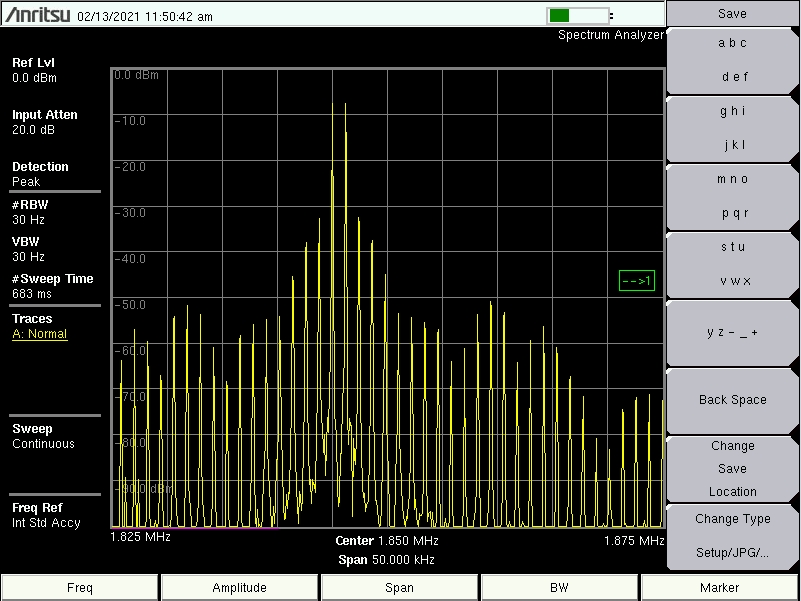The height and width of the screenshot is (601, 801).
Task: Click the -10.0 graticule level label
Action: (x=130, y=121)
